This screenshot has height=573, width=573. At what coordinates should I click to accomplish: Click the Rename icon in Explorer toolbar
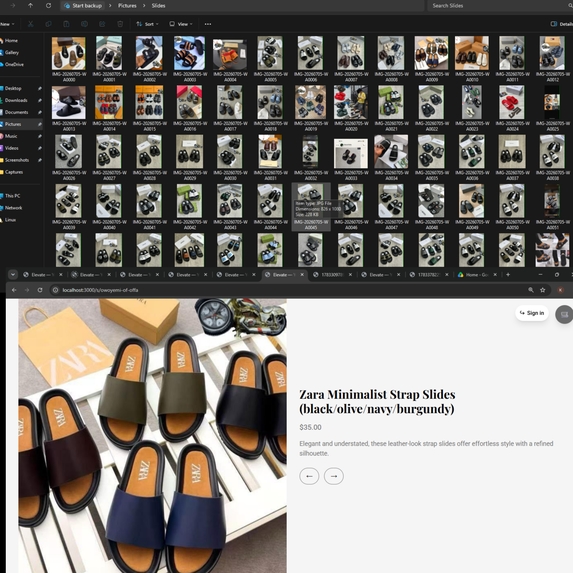(x=84, y=24)
